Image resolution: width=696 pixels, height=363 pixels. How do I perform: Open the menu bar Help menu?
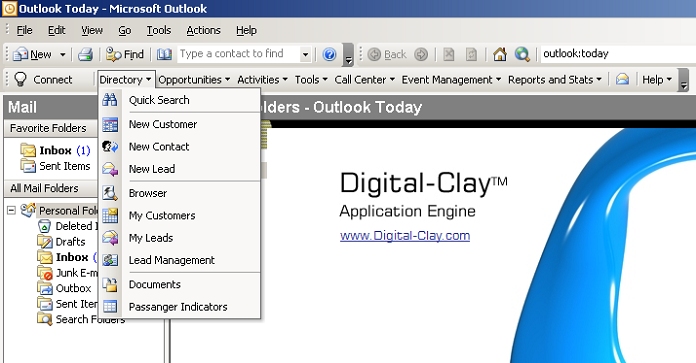tap(246, 30)
